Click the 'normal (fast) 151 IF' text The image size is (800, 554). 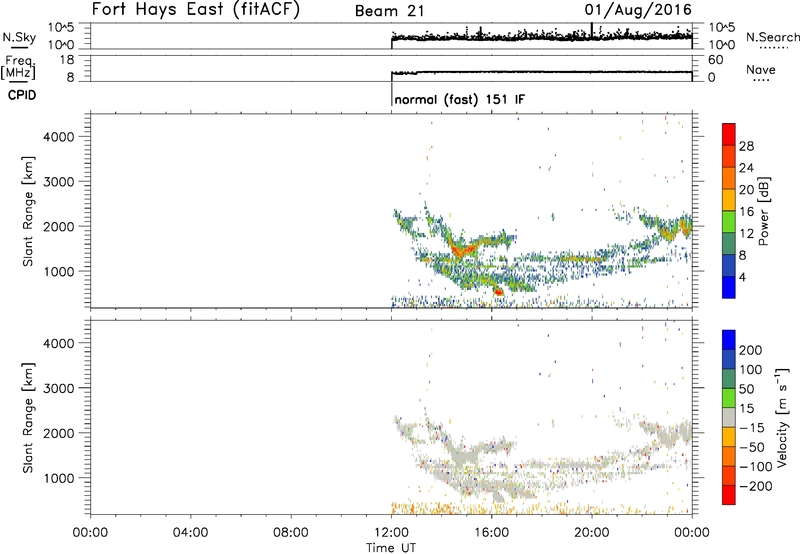pos(459,99)
